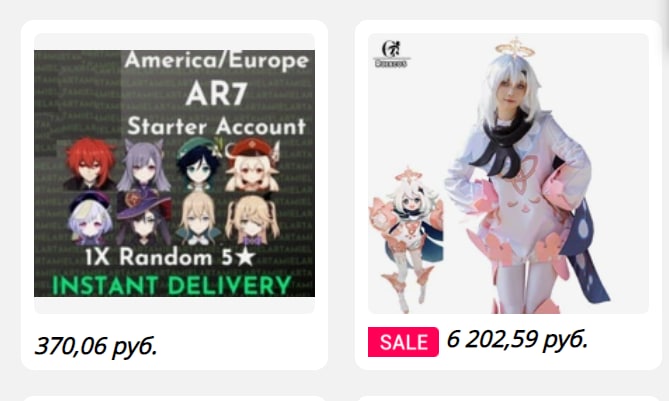Click the red-haired character avatar
The image size is (669, 401).
pyautogui.click(x=90, y=163)
